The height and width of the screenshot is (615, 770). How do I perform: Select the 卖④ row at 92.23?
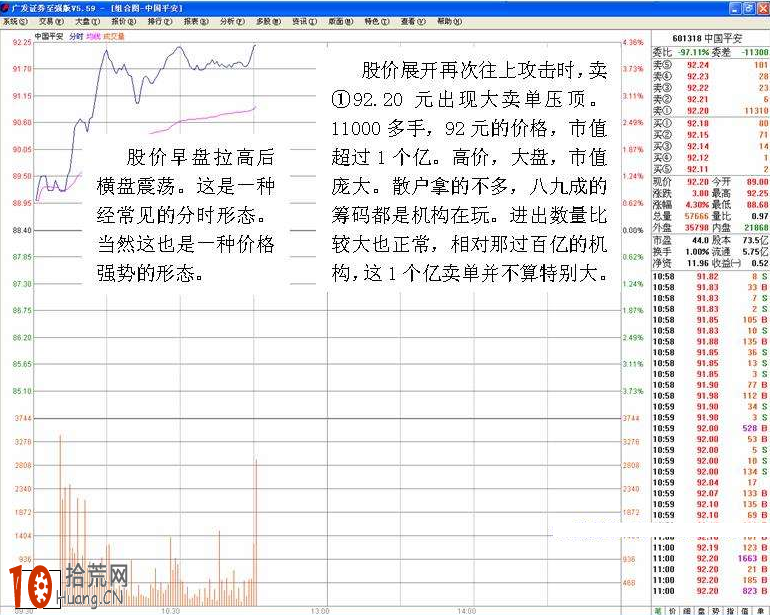[x=711, y=76]
